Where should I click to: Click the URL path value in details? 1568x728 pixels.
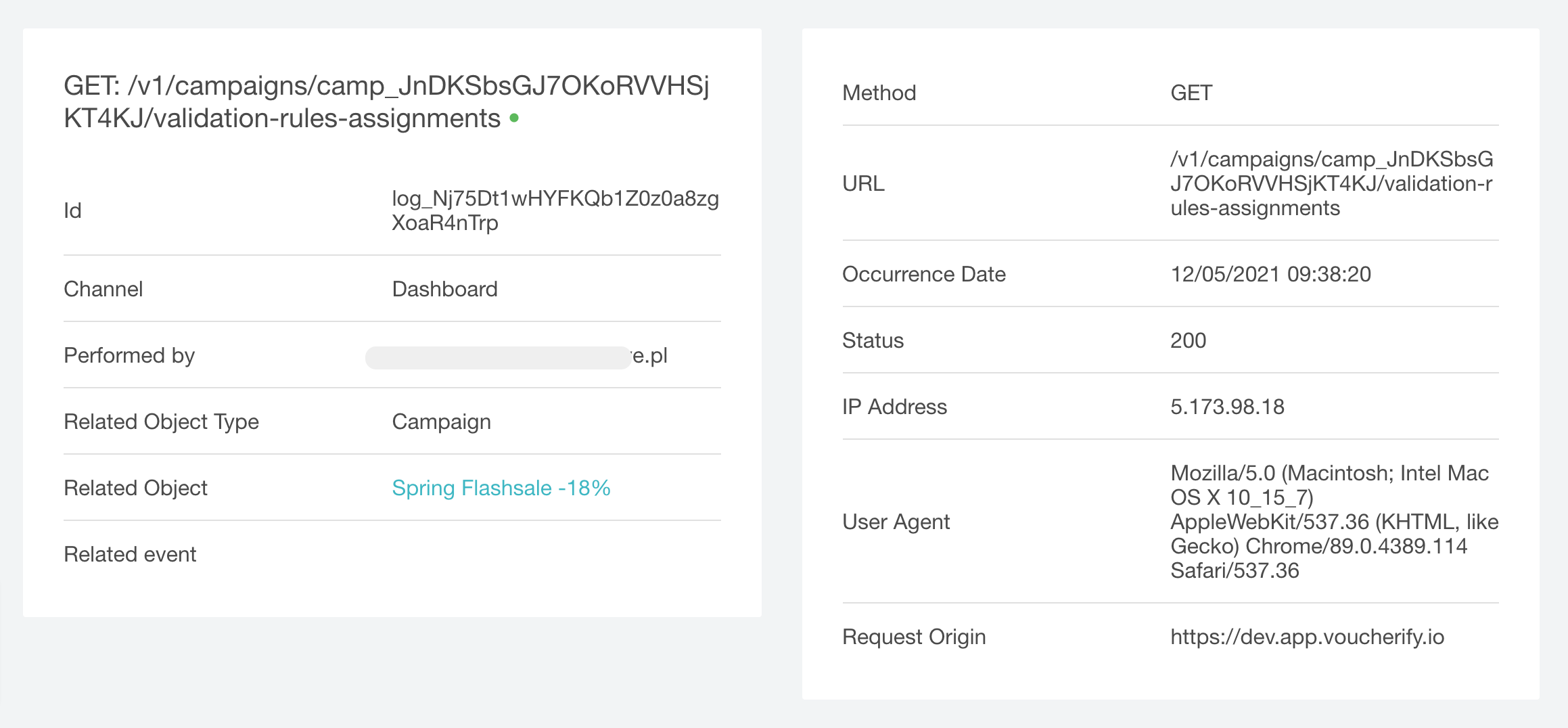coord(1331,183)
